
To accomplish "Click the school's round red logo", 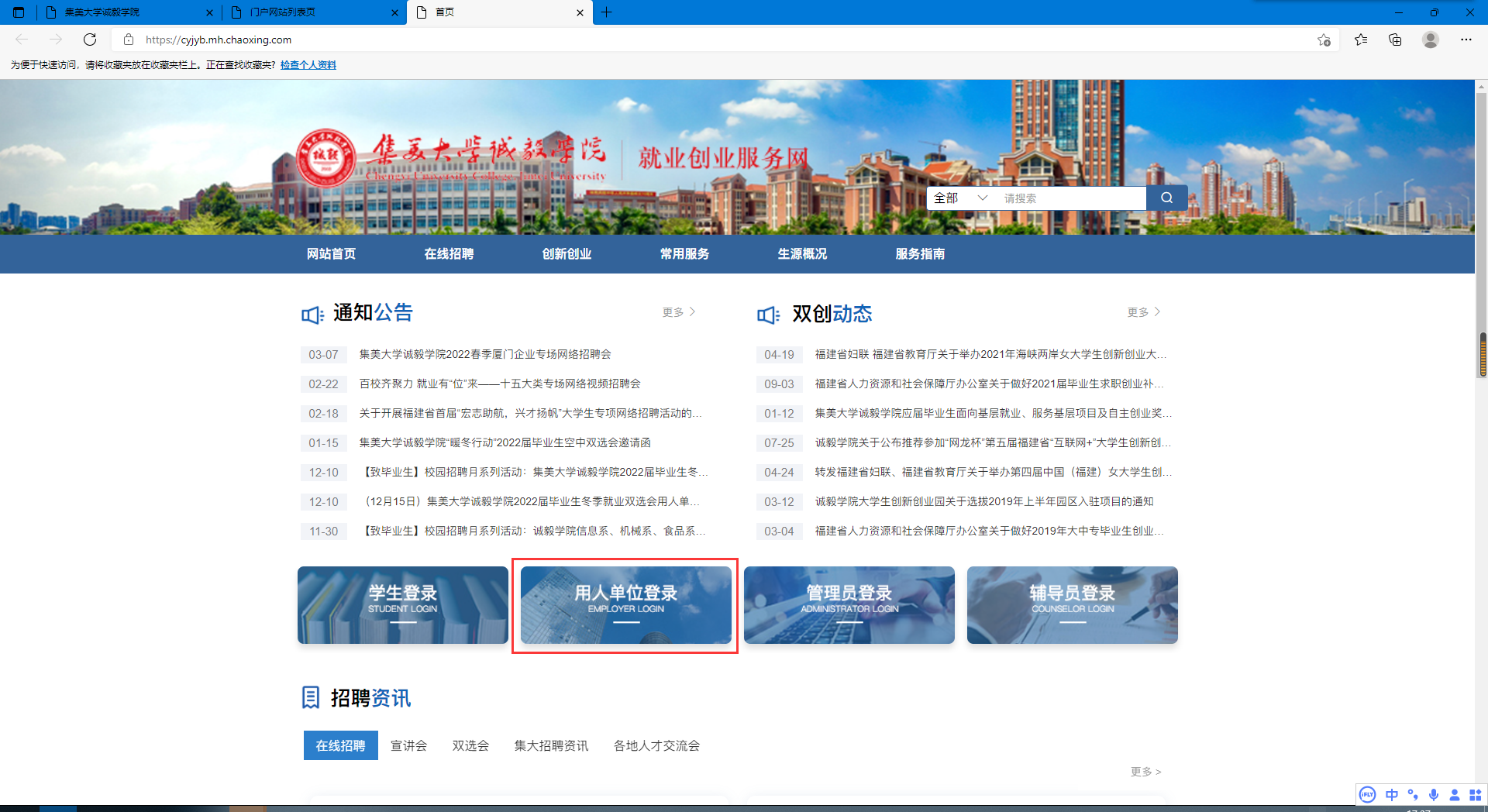I will 326,158.
